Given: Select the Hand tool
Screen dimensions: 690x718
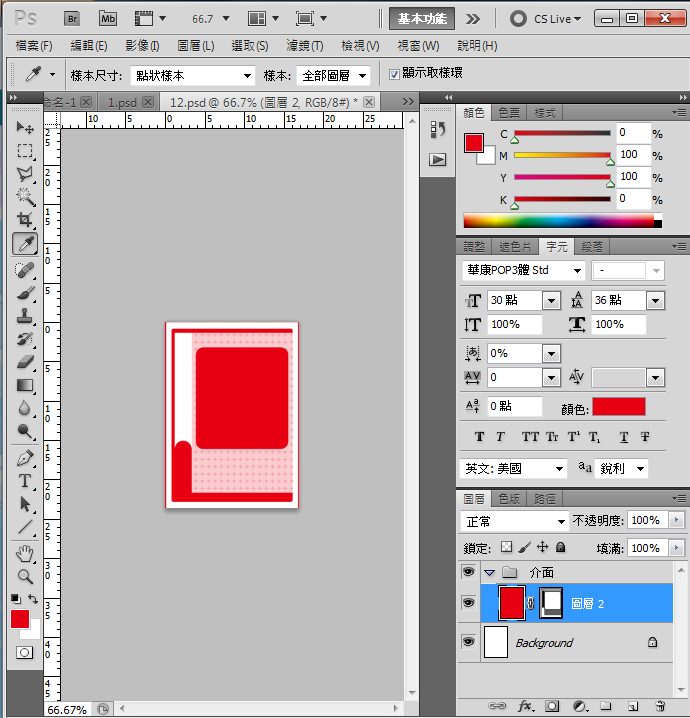Looking at the screenshot, I should point(25,553).
